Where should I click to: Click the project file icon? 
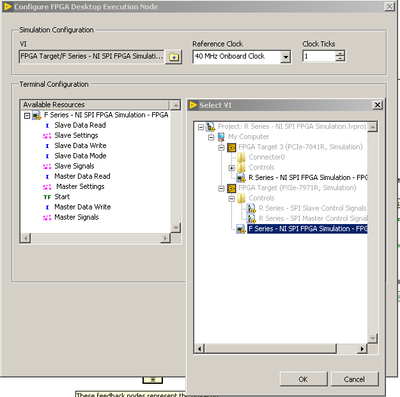coord(210,127)
